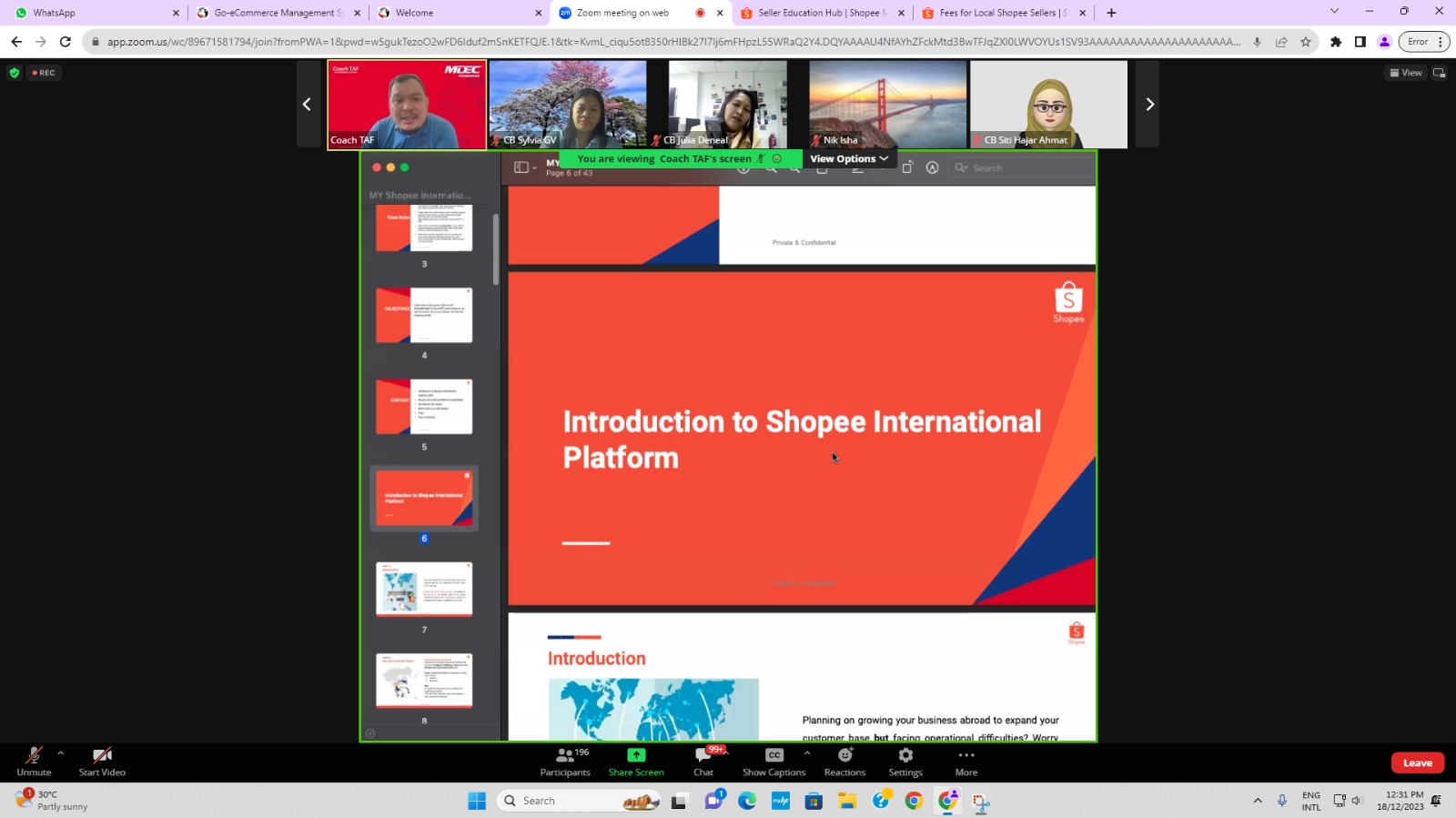This screenshot has height=818, width=1456.
Task: Open the Windows Start menu
Action: (x=477, y=801)
